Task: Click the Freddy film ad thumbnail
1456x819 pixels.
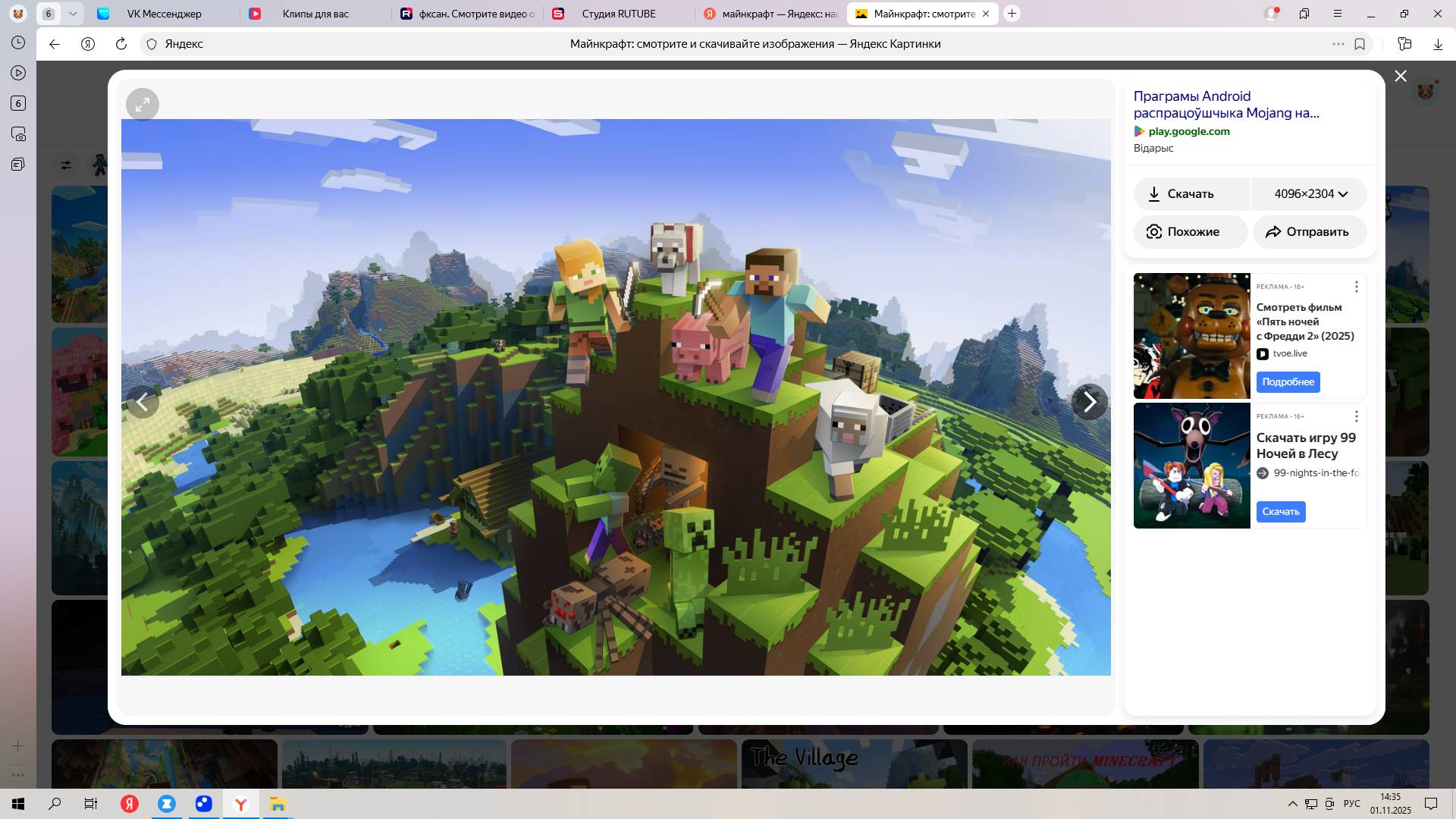Action: tap(1191, 336)
